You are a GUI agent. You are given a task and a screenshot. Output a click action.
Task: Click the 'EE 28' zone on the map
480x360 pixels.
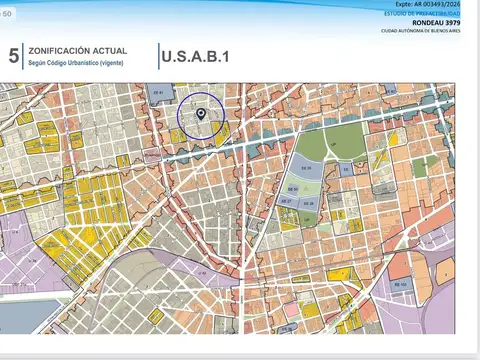coord(309,203)
